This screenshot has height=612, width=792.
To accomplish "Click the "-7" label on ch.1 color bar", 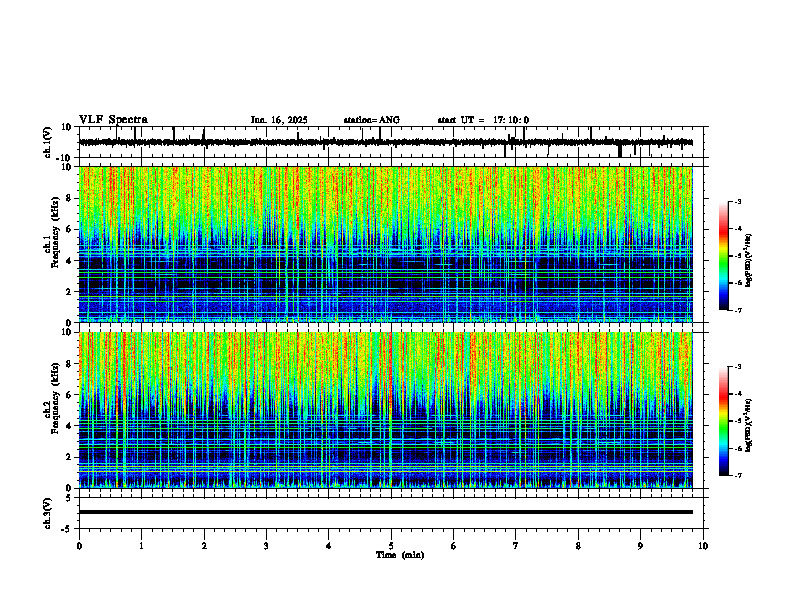I will tap(737, 310).
